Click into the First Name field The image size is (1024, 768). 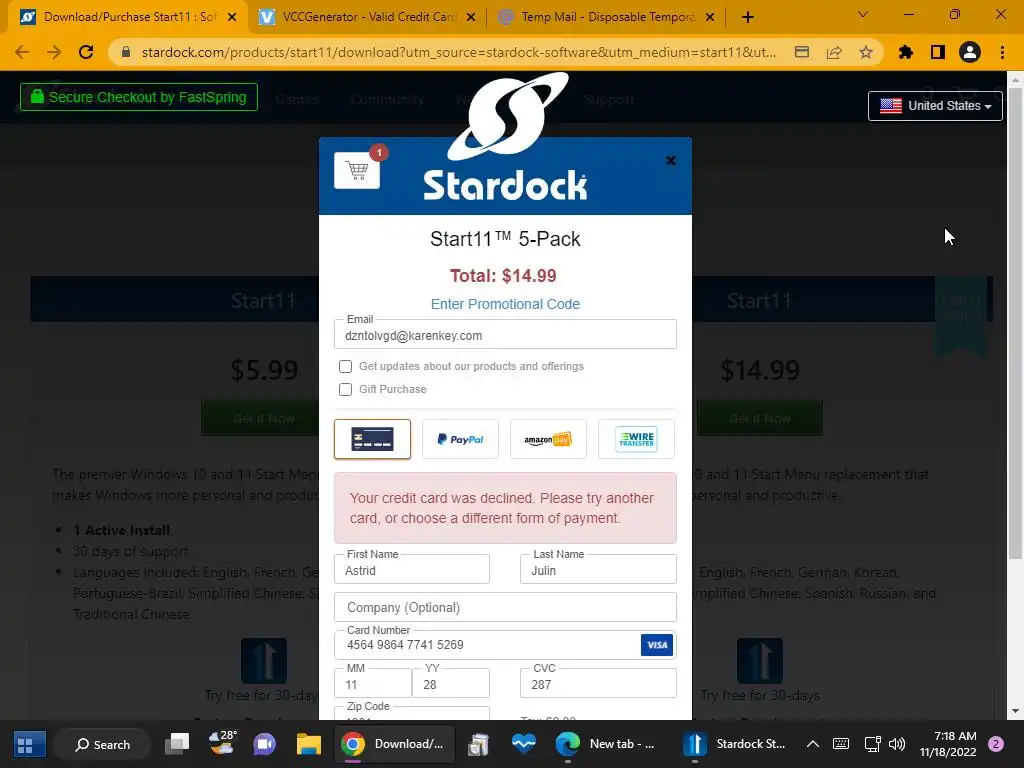[x=411, y=569]
